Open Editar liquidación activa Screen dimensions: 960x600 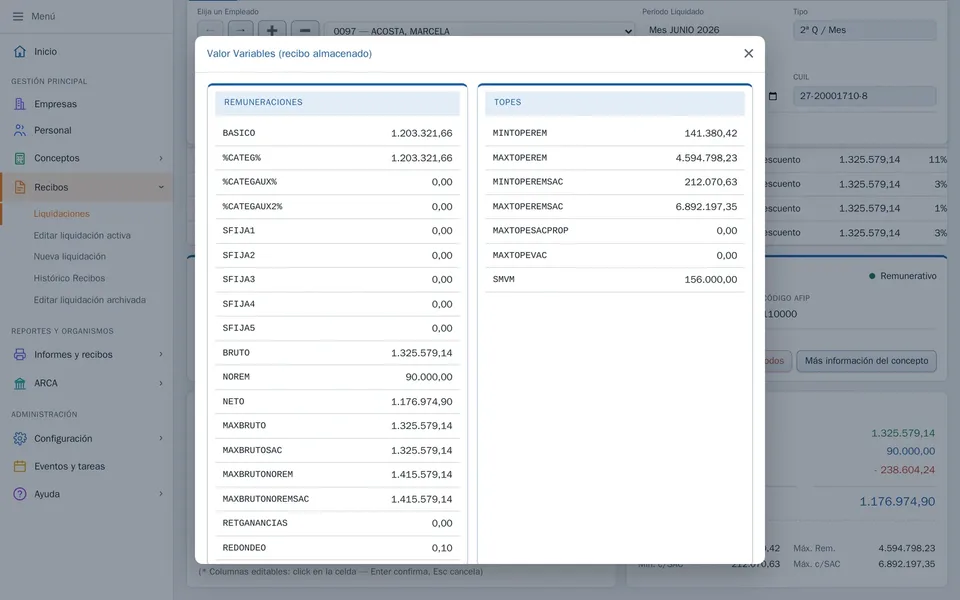pyautogui.click(x=82, y=235)
